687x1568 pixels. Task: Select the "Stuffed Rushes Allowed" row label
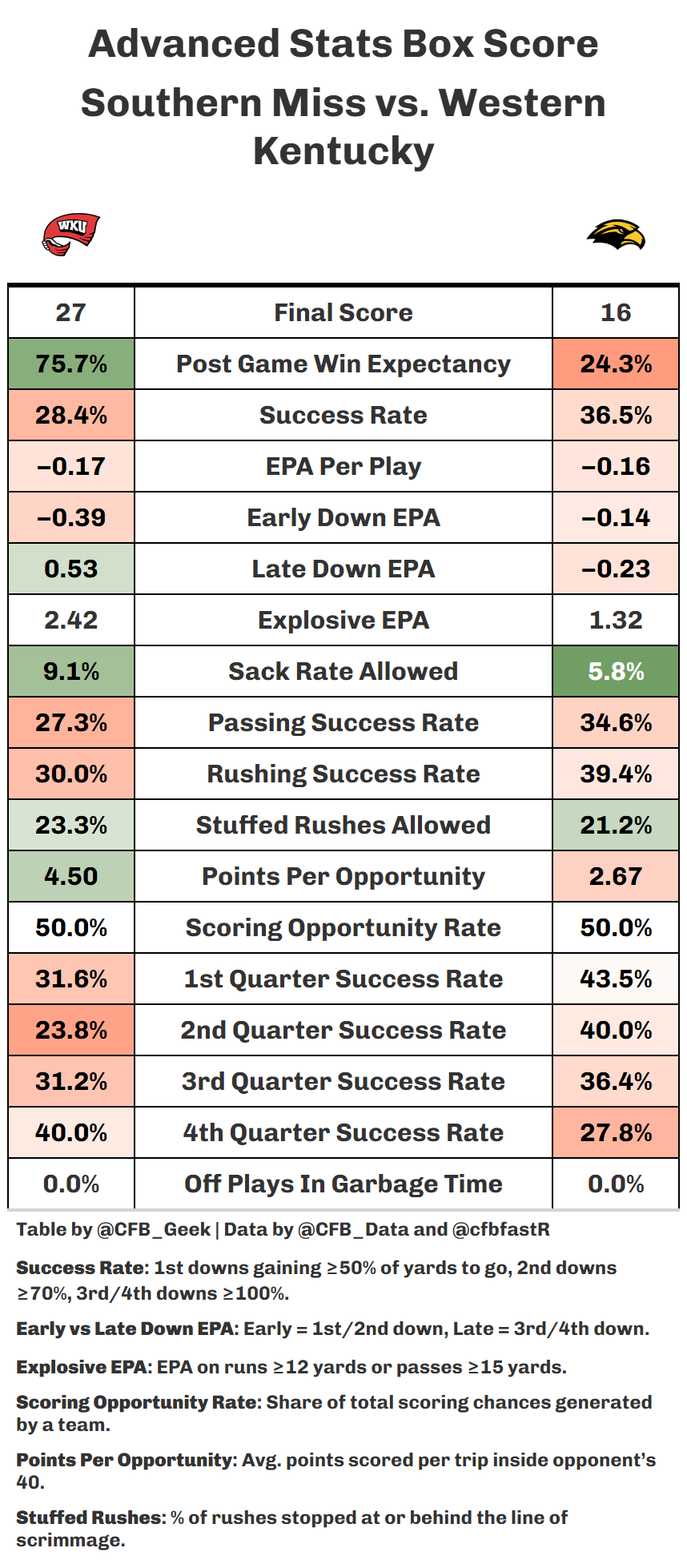pos(343,825)
